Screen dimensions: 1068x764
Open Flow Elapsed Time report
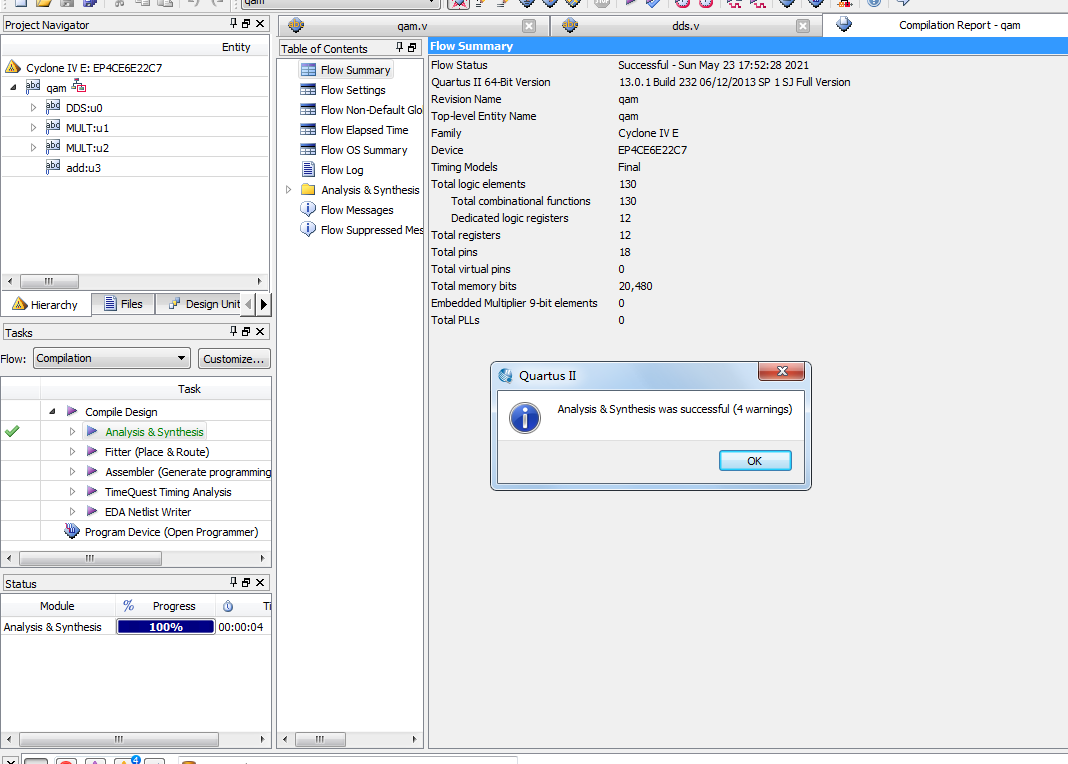(364, 129)
